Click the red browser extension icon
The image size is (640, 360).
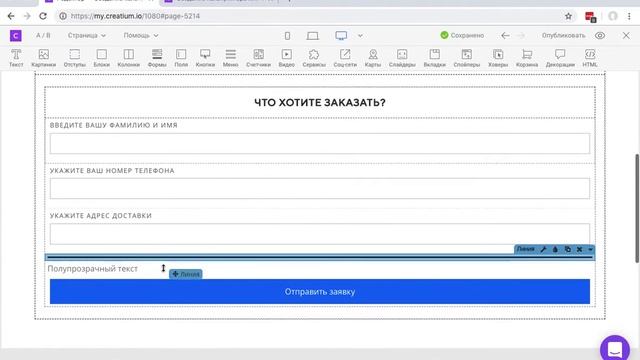[590, 16]
